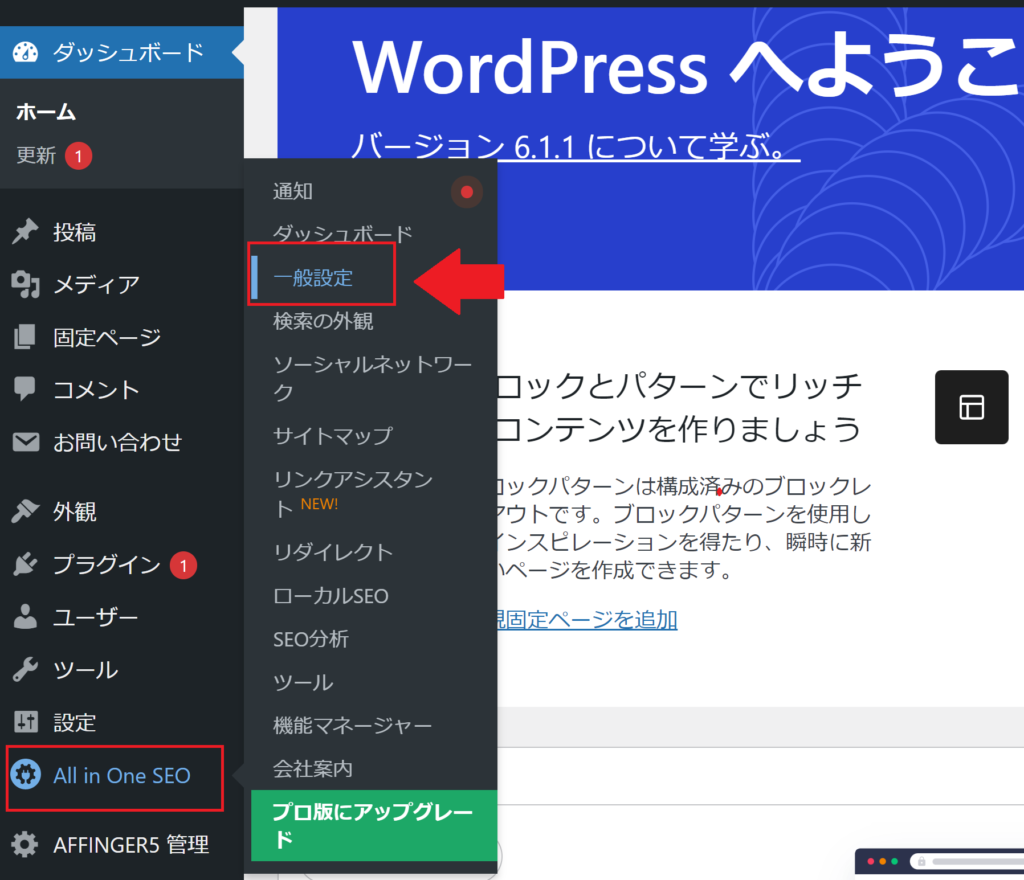Click the 固定ページを追加 link
Viewport: 1024px width, 880px height.
586,620
